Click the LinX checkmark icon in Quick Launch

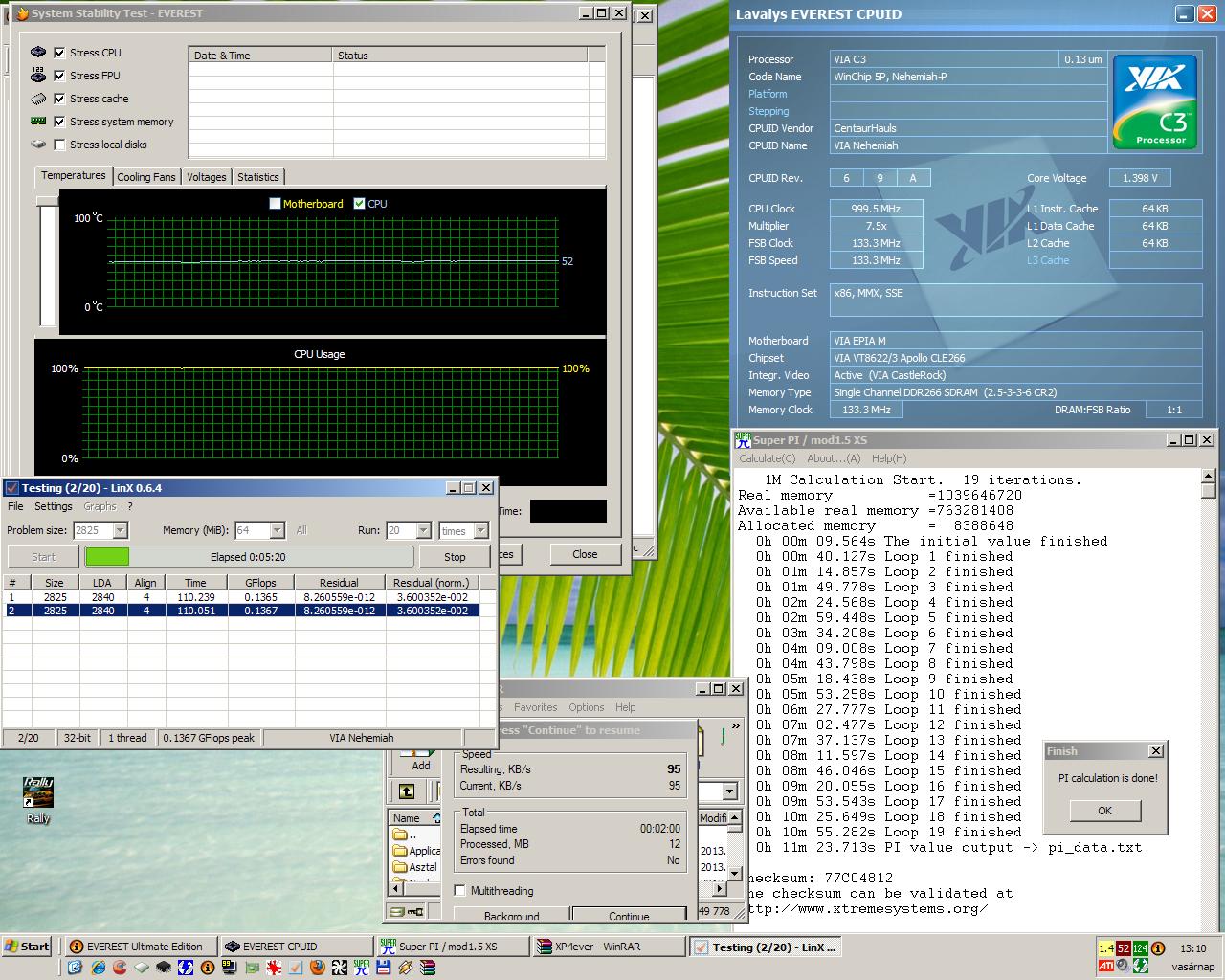coord(295,968)
